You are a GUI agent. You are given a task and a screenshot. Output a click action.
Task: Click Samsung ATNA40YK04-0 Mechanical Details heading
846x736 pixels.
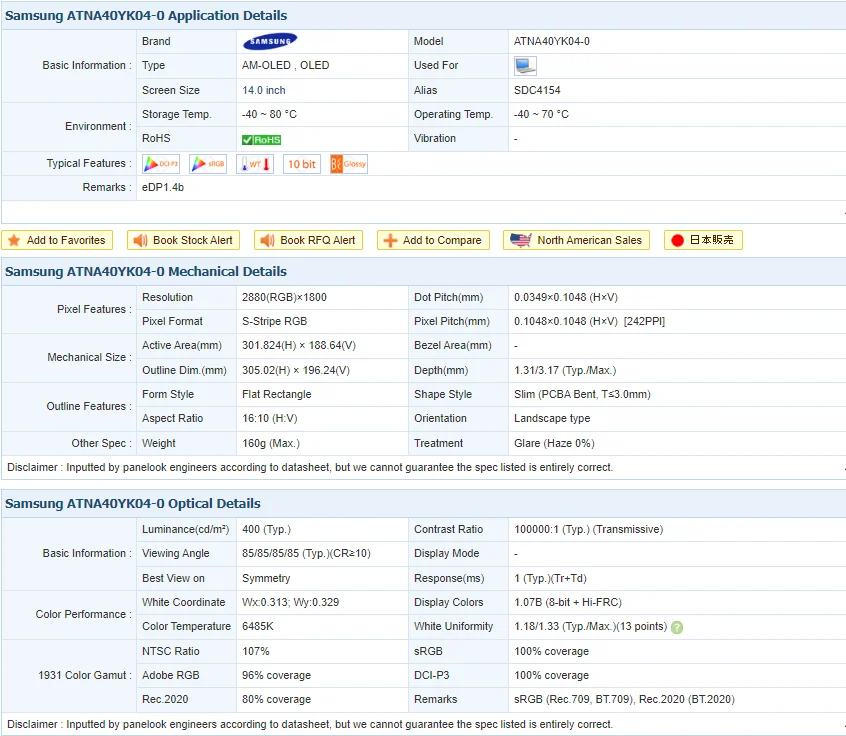(146, 271)
